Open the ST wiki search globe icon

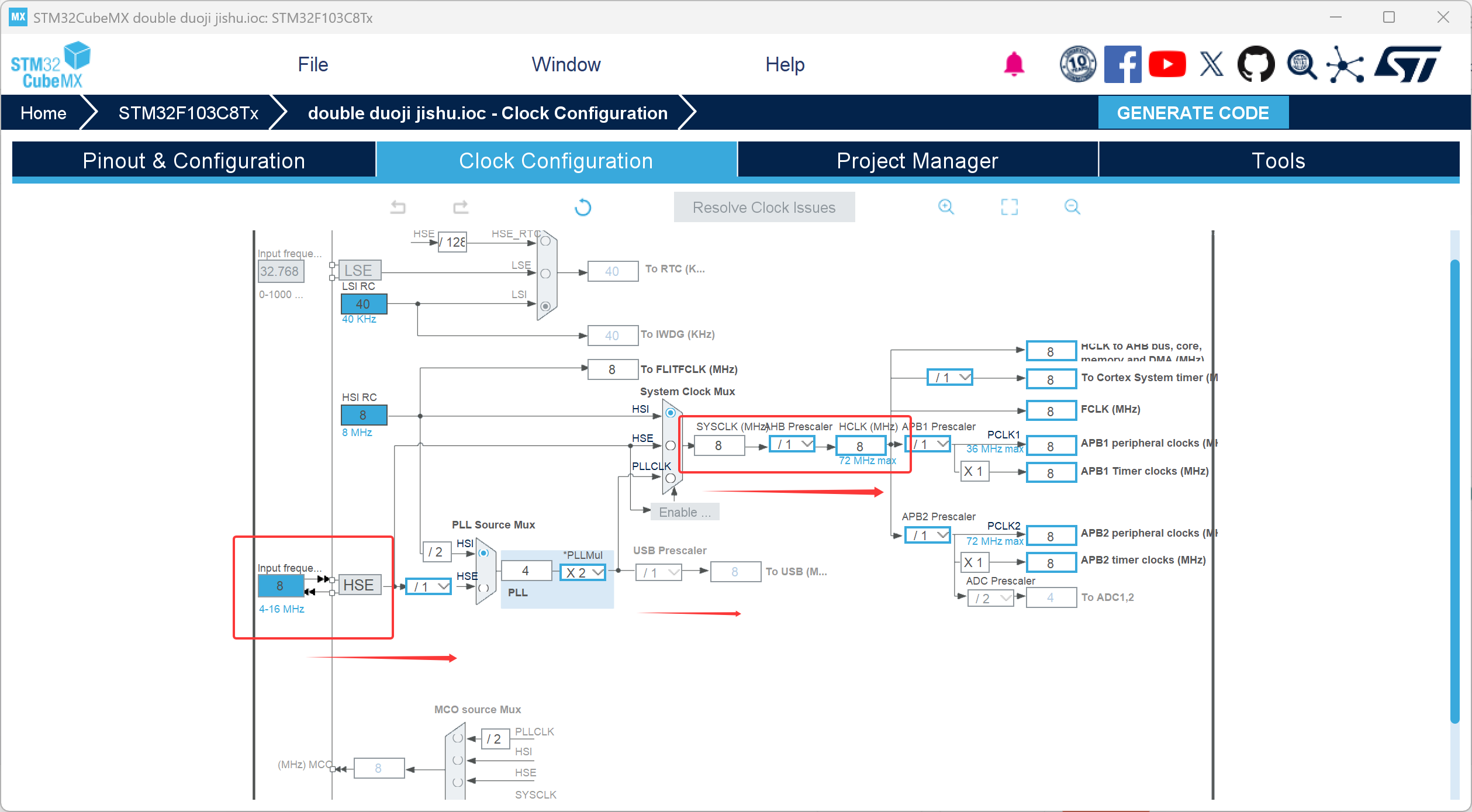click(1301, 64)
